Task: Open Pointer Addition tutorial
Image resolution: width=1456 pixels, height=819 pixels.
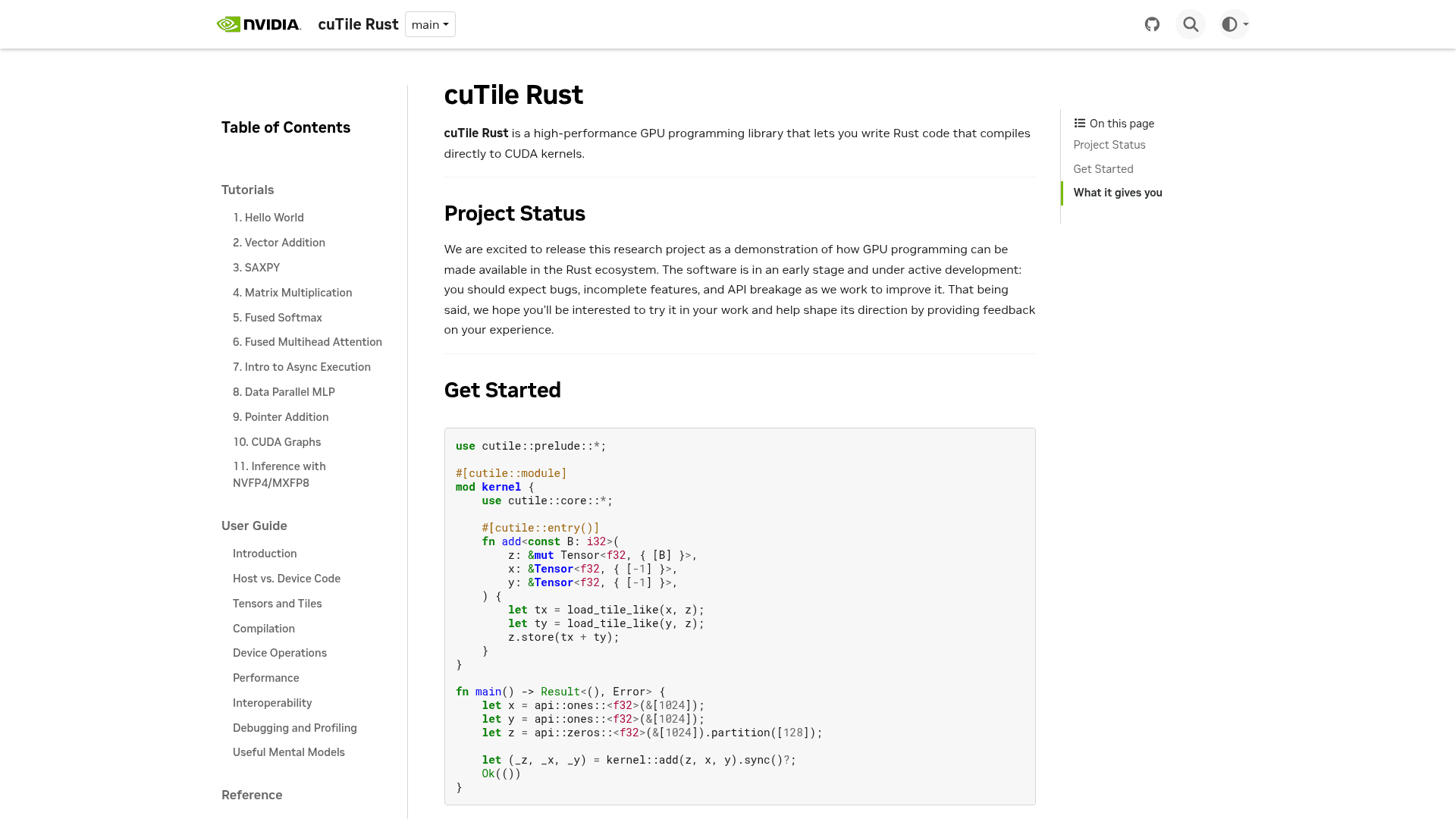Action: tap(281, 417)
